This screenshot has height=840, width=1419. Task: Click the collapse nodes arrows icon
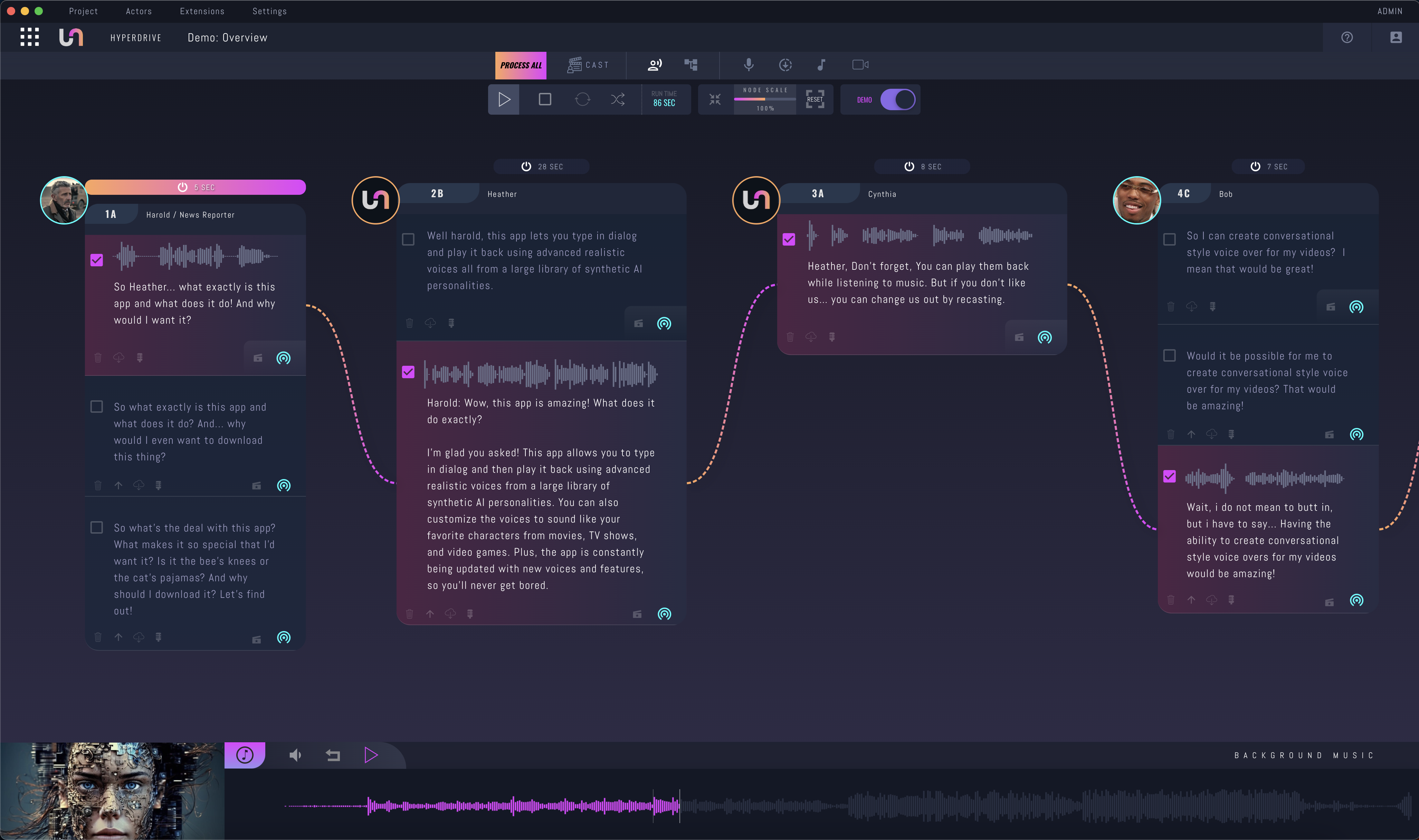[x=715, y=99]
